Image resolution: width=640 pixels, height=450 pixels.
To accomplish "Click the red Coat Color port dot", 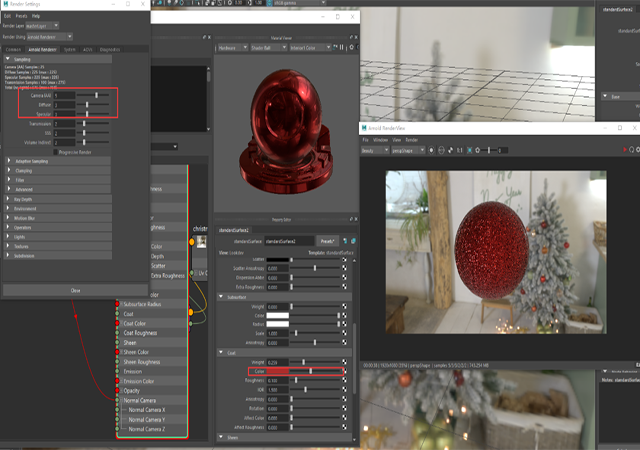I will pos(117,323).
